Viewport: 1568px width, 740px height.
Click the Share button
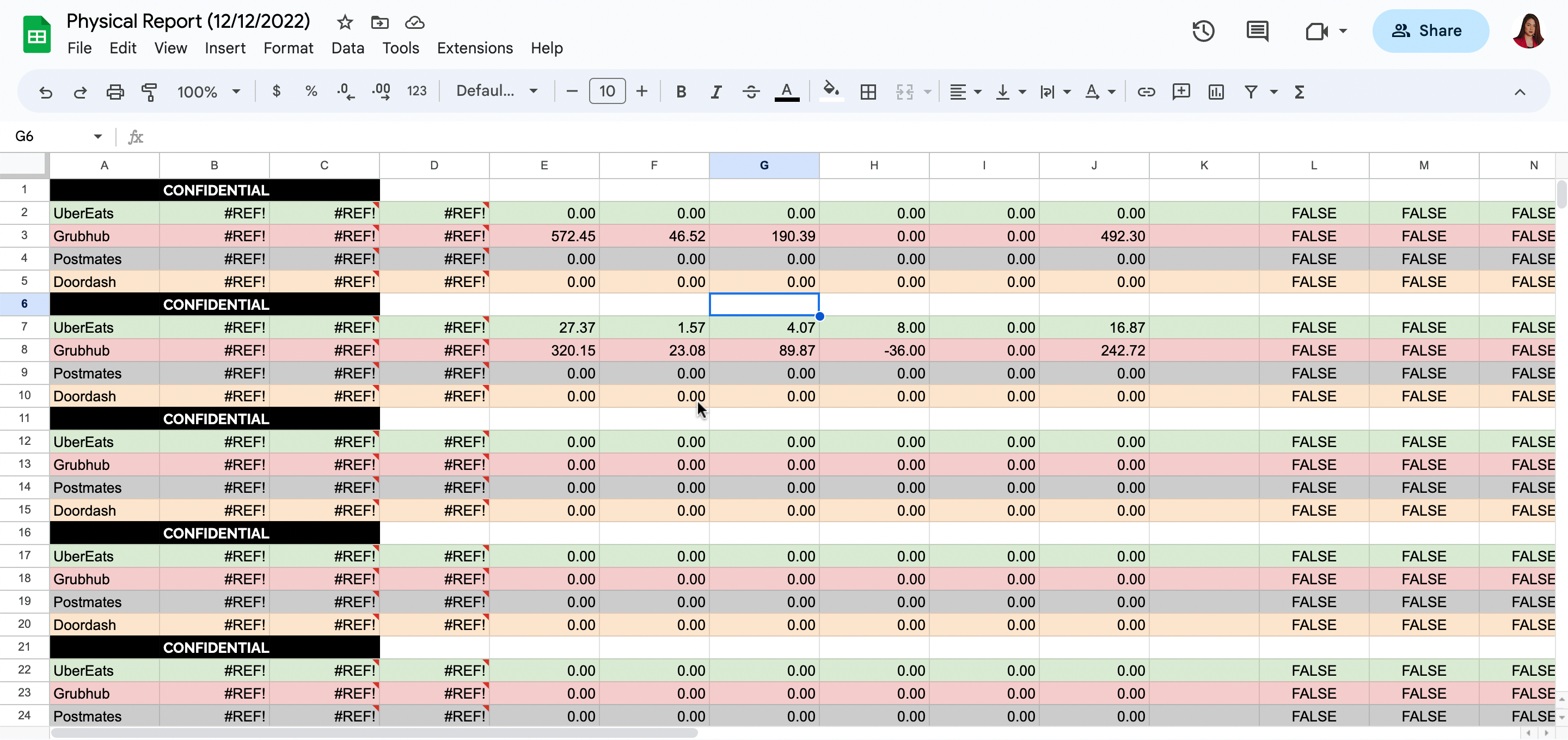[1430, 31]
